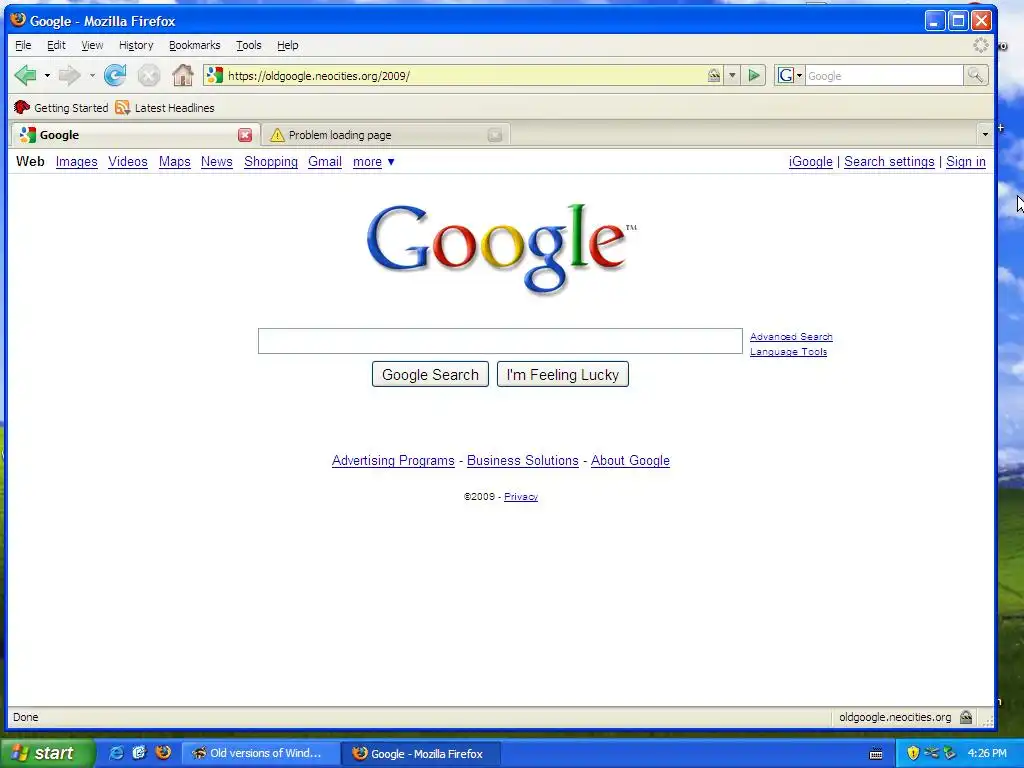Screen dimensions: 1024x768
Task: Open the Help menu
Action: (x=287, y=45)
